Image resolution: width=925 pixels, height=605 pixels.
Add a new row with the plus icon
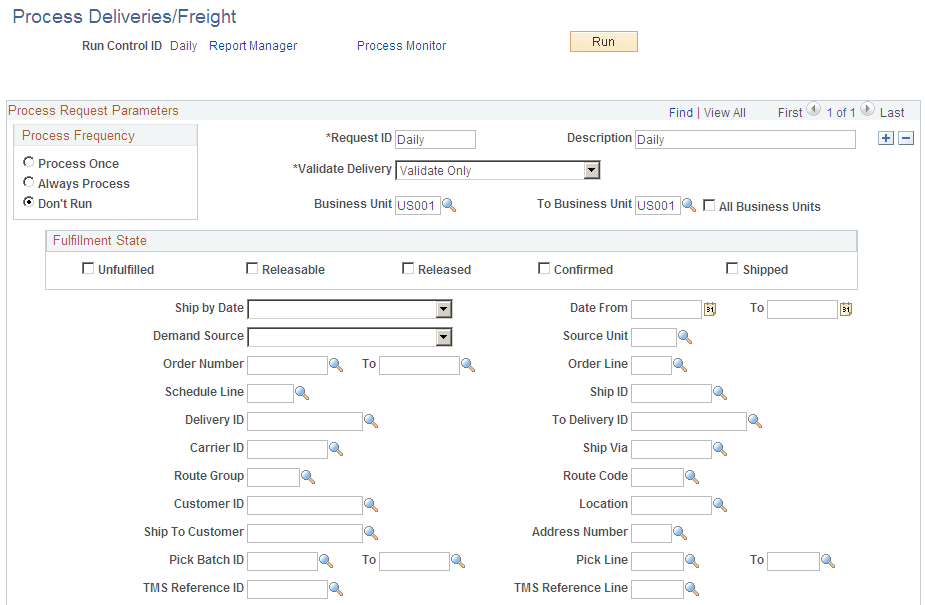[x=885, y=138]
